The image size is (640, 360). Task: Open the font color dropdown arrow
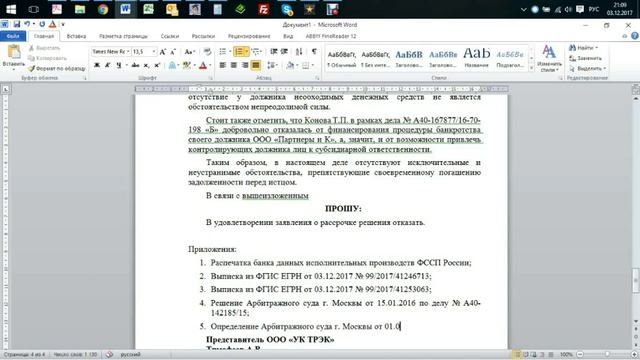click(210, 65)
